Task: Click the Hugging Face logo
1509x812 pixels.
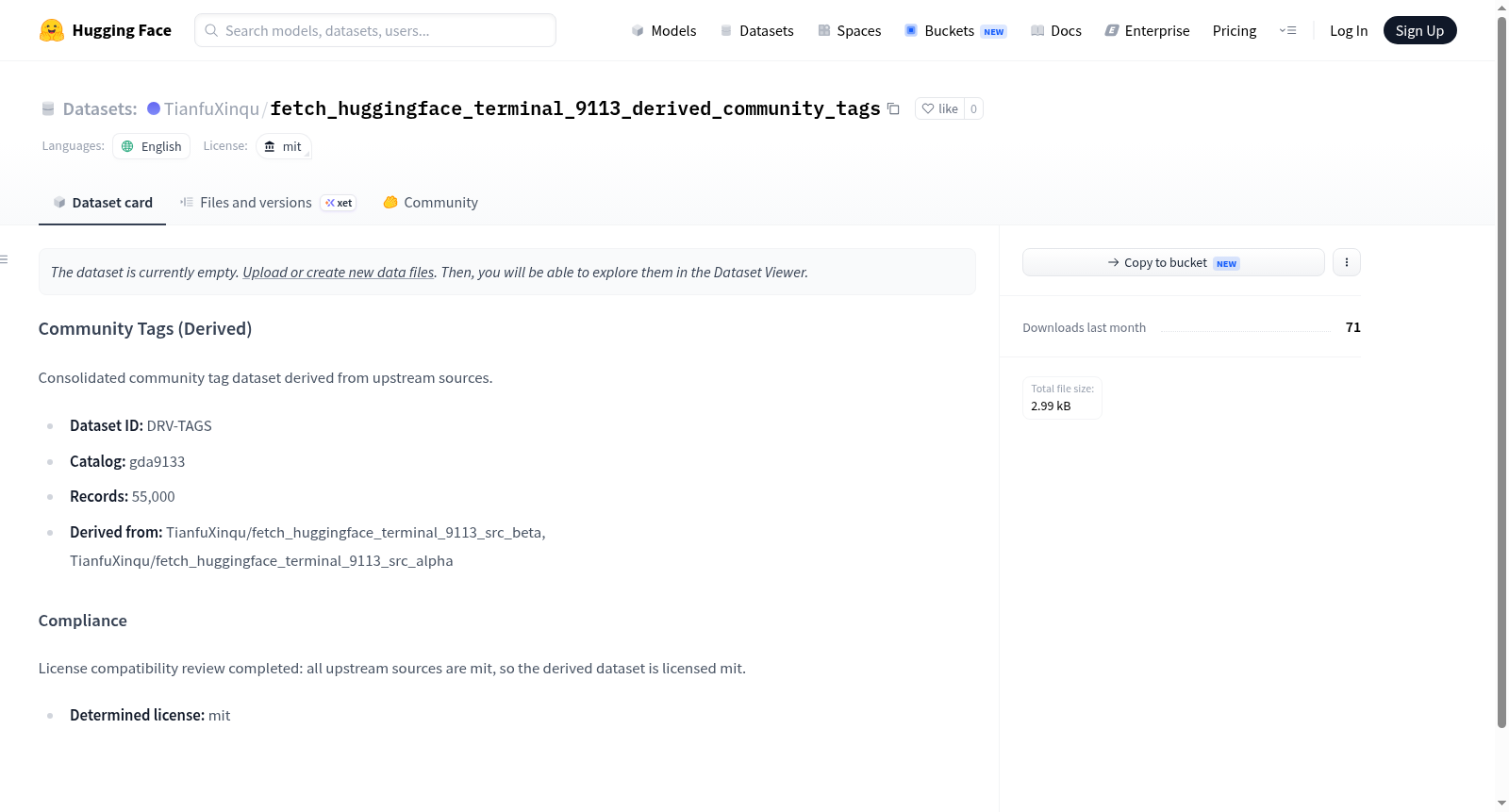Action: (105, 30)
